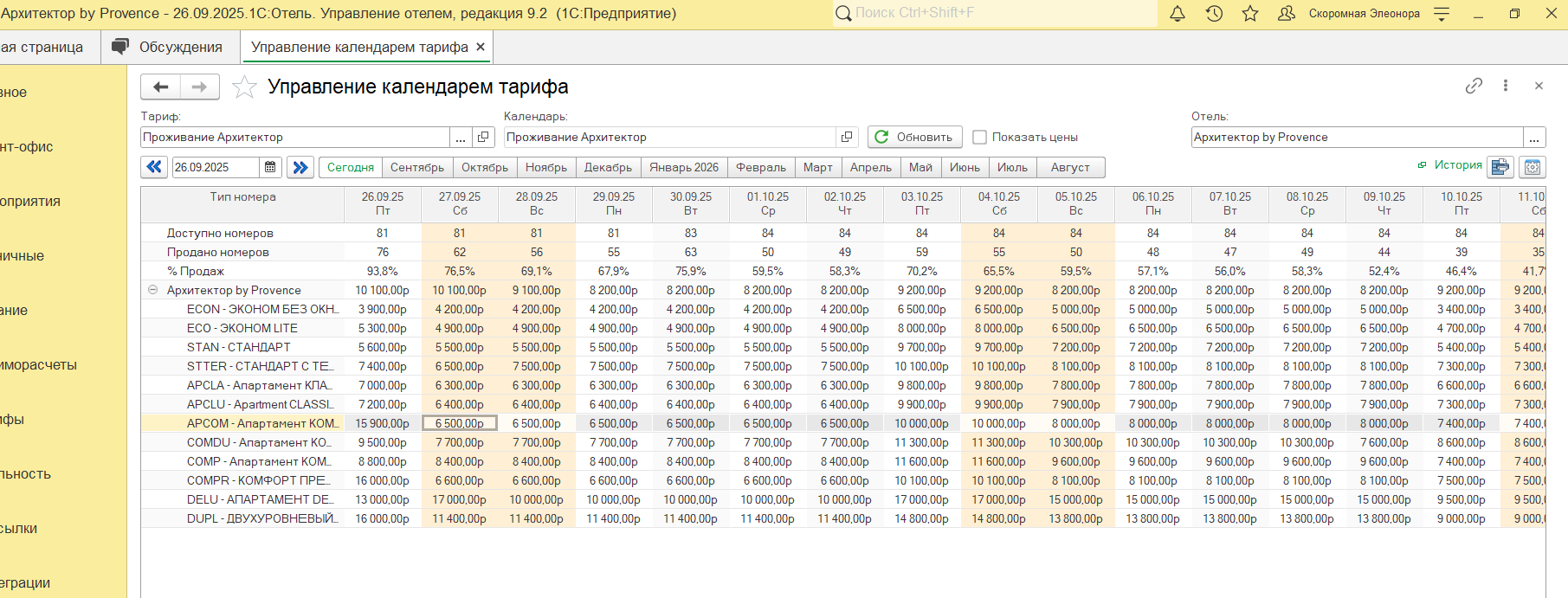Go forward with the right arrow
1568x598 pixels.
199,87
